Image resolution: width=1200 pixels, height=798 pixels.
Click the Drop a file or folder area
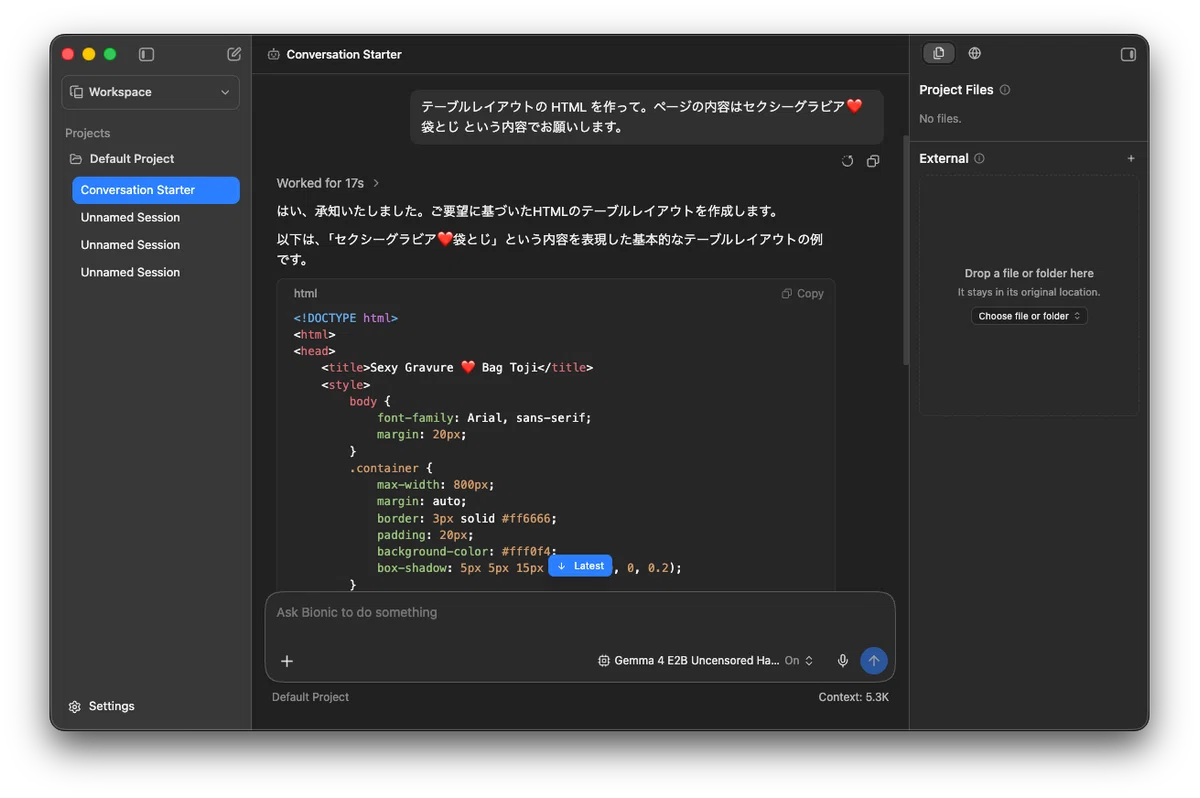(1029, 296)
